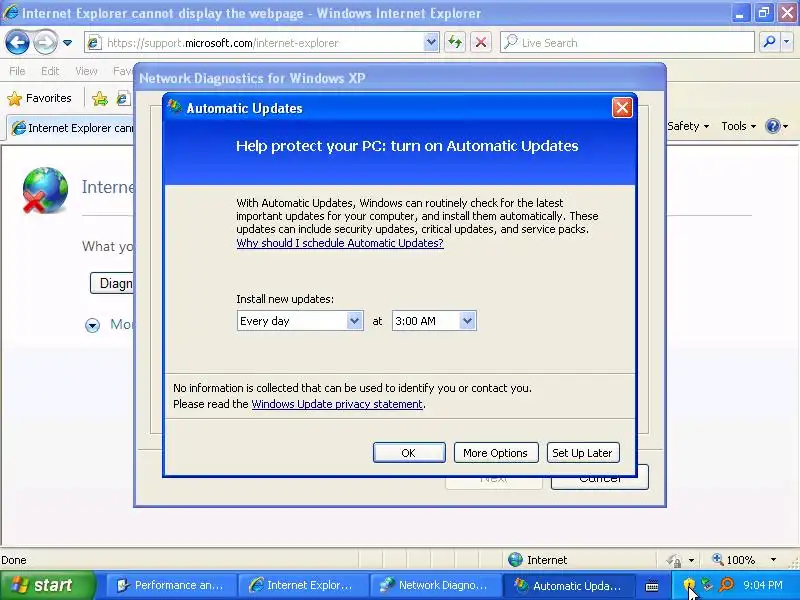This screenshot has width=800, height=600.
Task: Open the File menu in Internet Explorer
Action: click(x=17, y=71)
